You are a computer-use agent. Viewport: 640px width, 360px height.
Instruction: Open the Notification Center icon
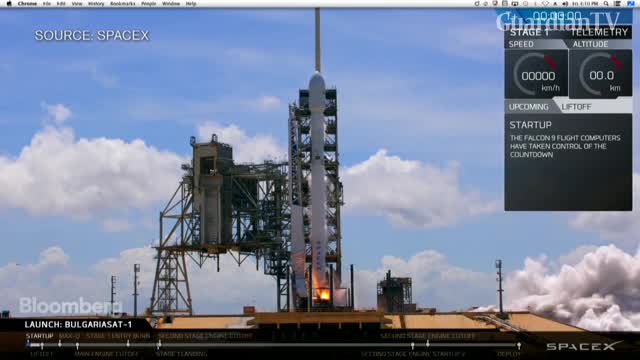tap(618, 3)
